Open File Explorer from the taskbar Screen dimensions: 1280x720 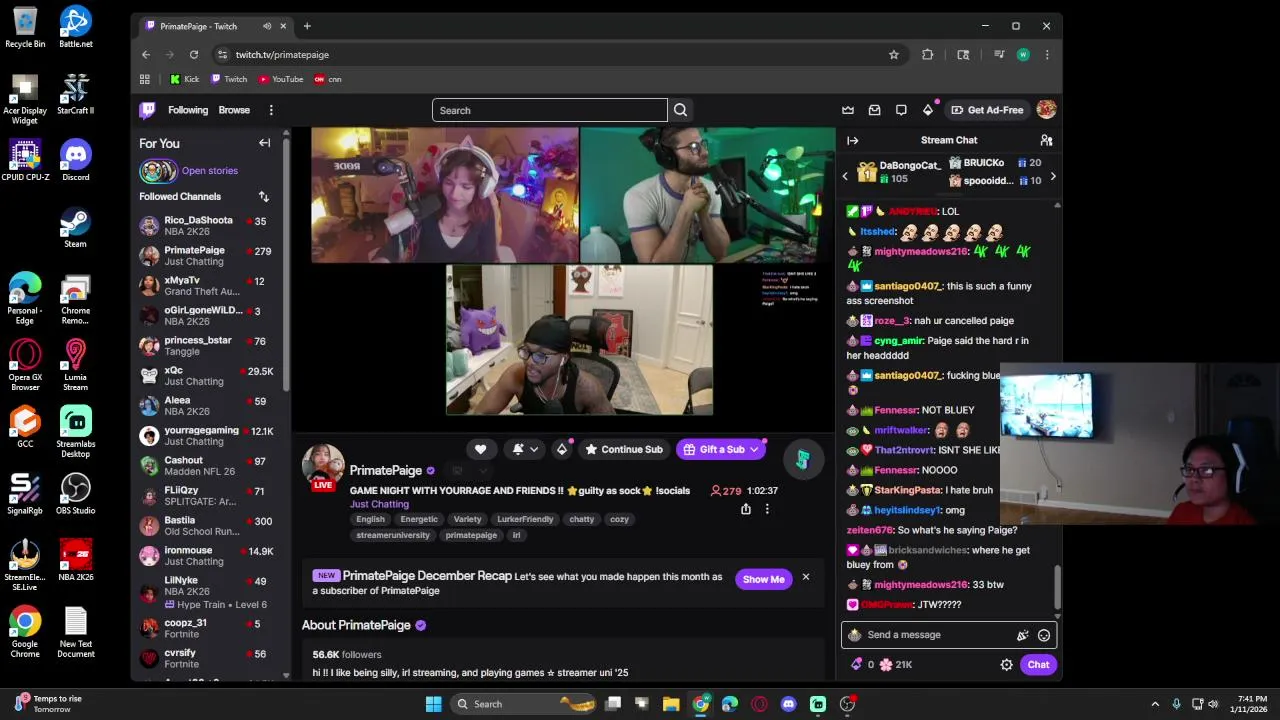pyautogui.click(x=671, y=704)
